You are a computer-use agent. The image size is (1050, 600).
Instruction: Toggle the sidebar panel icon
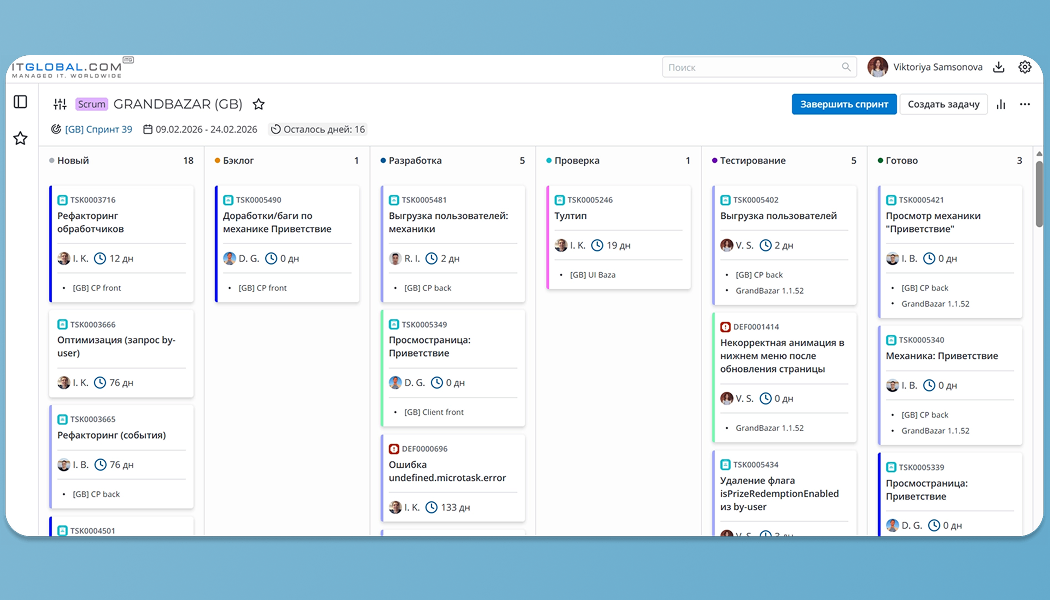[x=21, y=102]
